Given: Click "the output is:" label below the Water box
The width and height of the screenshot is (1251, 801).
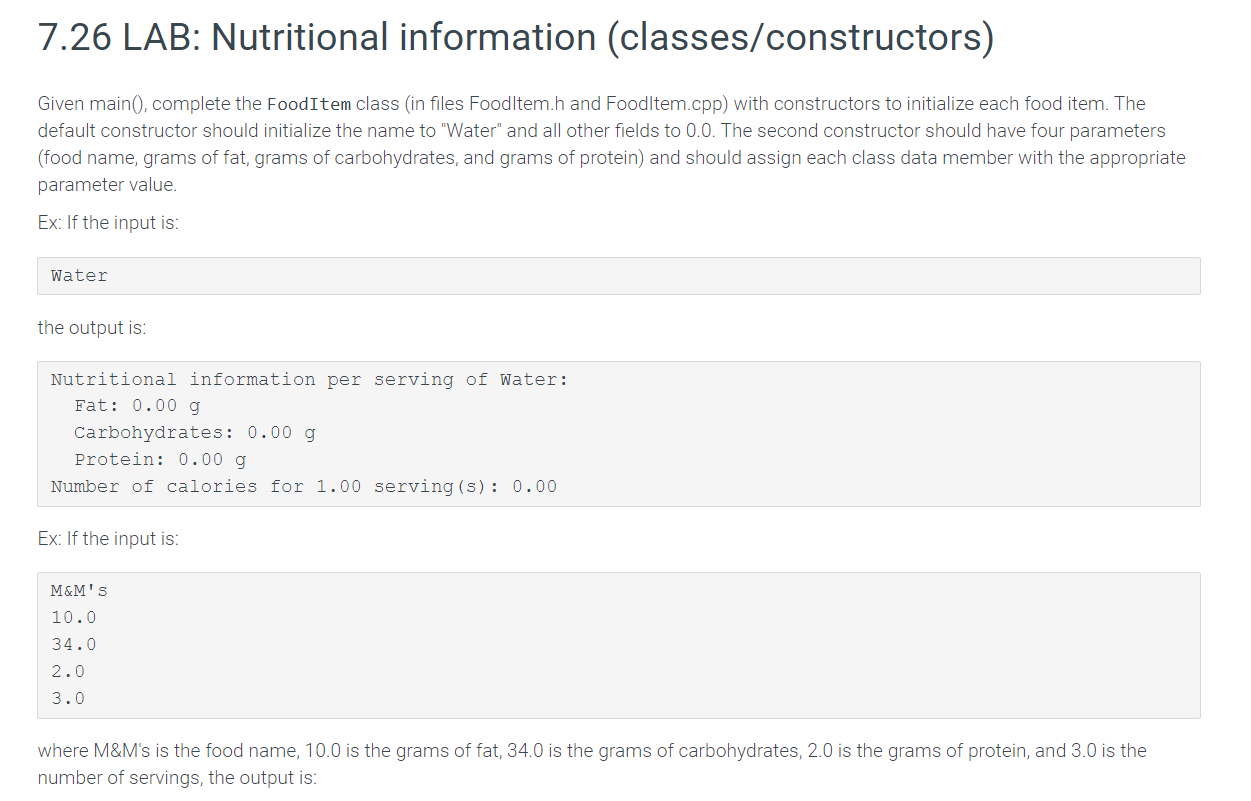Looking at the screenshot, I should click(x=92, y=328).
